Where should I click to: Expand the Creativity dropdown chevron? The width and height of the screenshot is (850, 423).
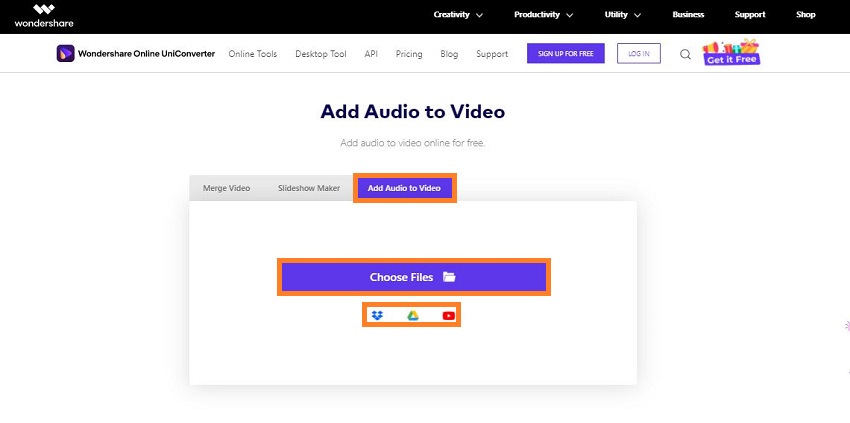[x=479, y=15]
